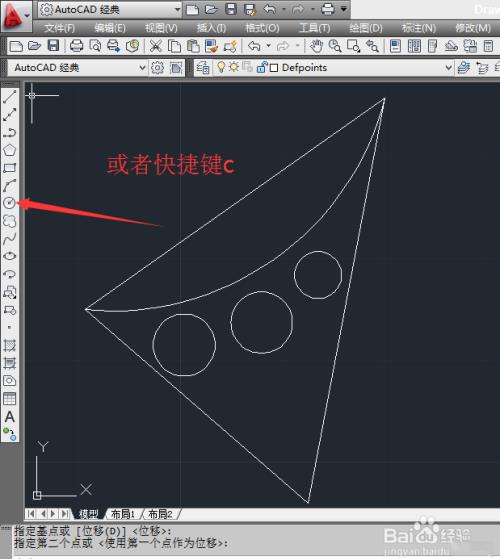Select the Hatch tool
This screenshot has width=500, height=559.
pos(10,345)
